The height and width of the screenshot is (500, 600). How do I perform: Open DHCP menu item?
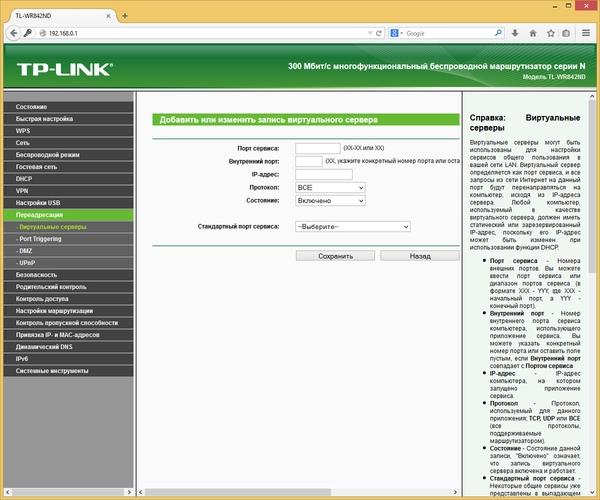coord(69,179)
